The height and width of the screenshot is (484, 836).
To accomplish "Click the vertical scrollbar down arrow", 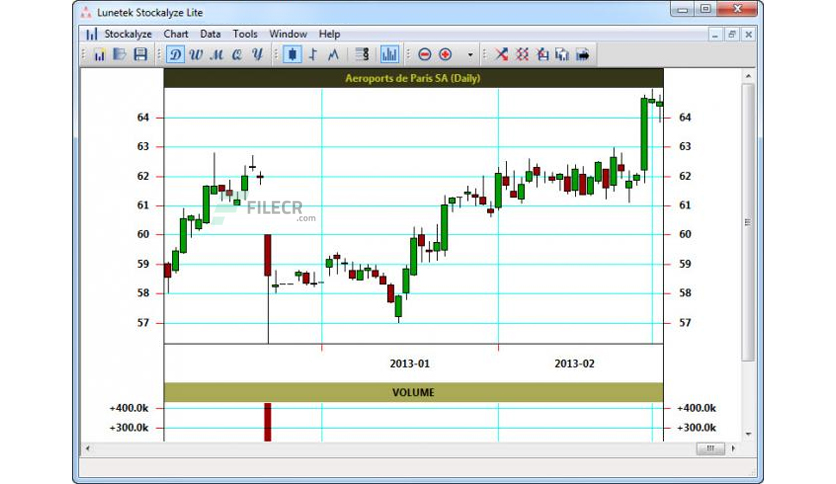I will point(748,434).
